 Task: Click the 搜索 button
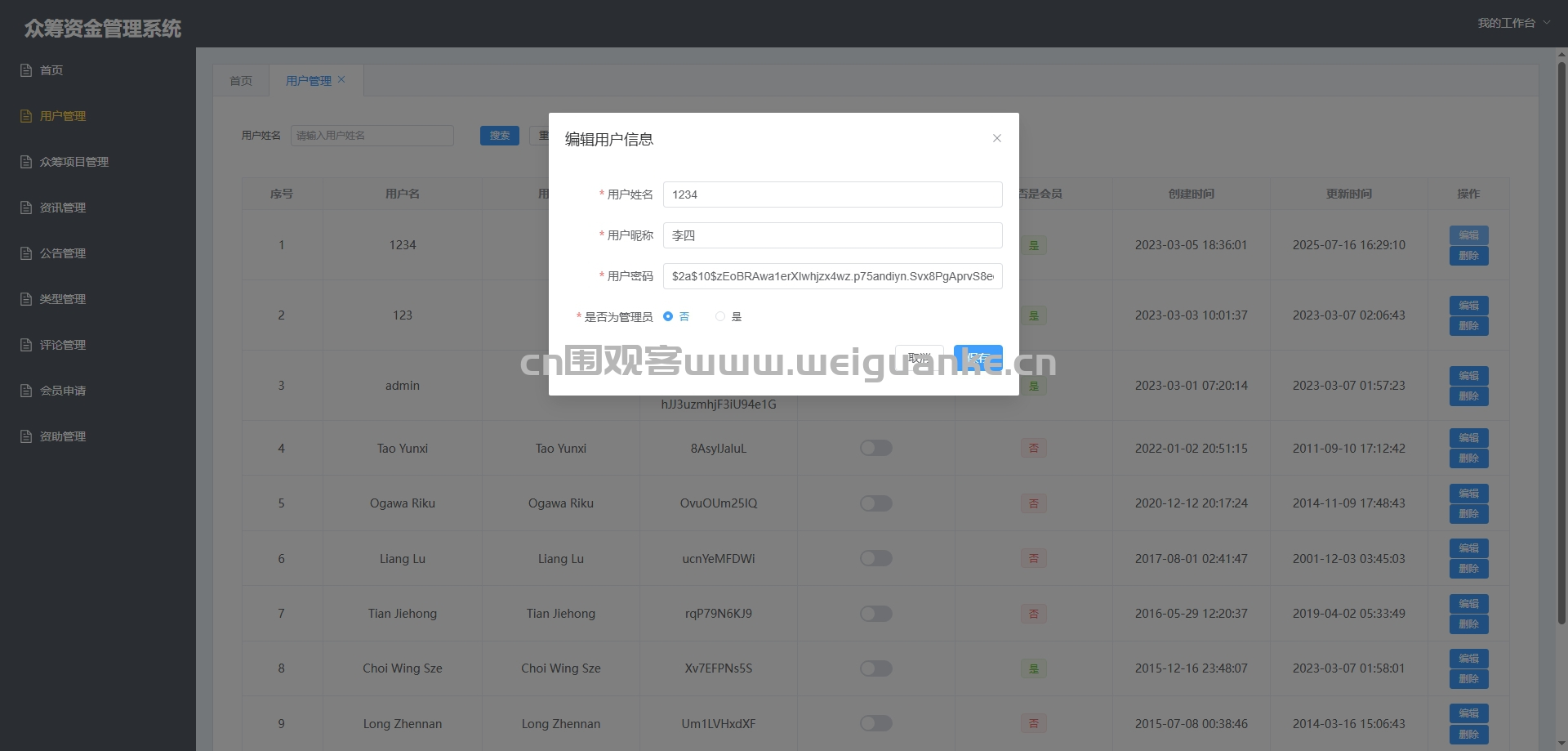500,136
